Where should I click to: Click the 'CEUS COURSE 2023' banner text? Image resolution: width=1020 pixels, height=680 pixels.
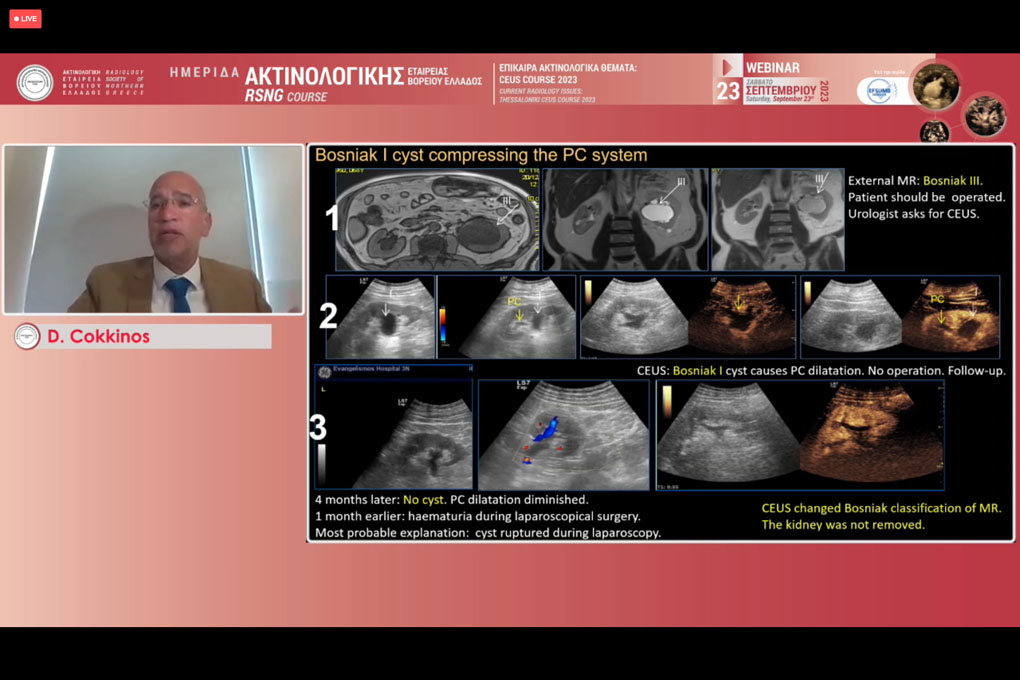[537, 80]
